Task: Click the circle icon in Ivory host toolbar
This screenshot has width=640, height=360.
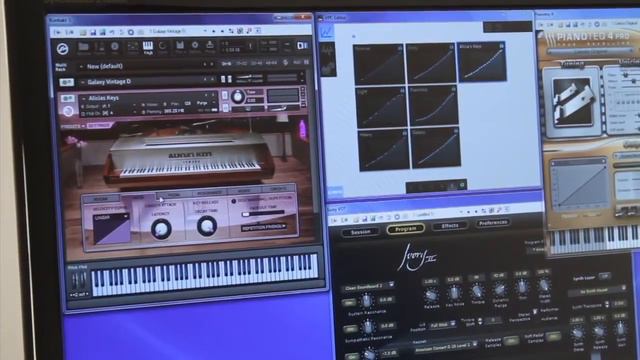Action: tap(396, 216)
